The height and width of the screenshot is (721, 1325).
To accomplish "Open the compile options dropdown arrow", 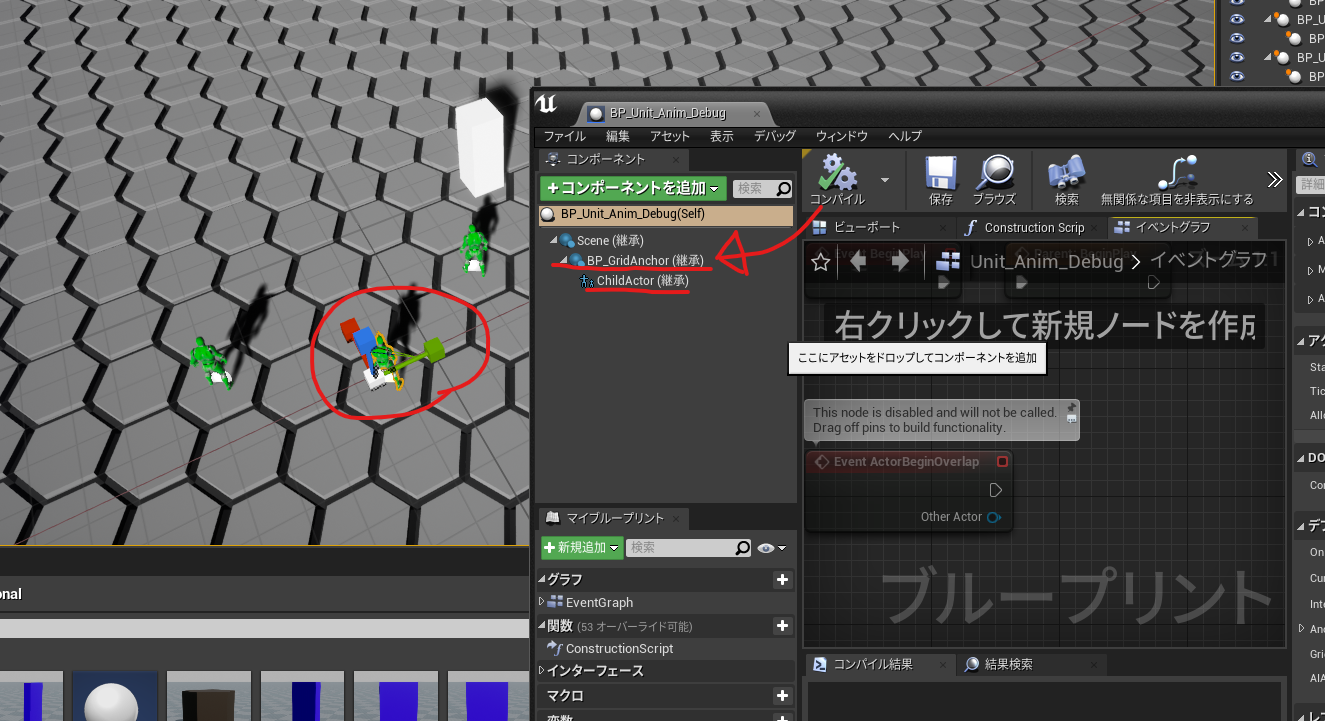I will click(885, 180).
